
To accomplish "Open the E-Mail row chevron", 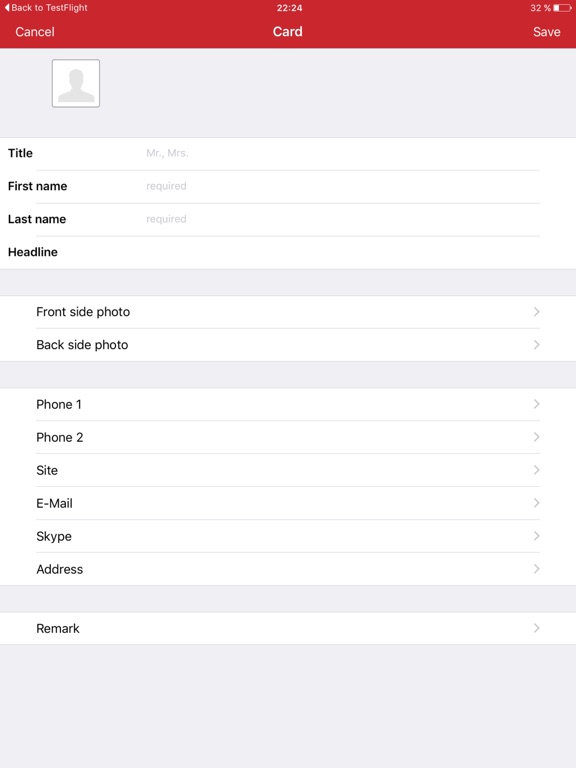I will [537, 503].
